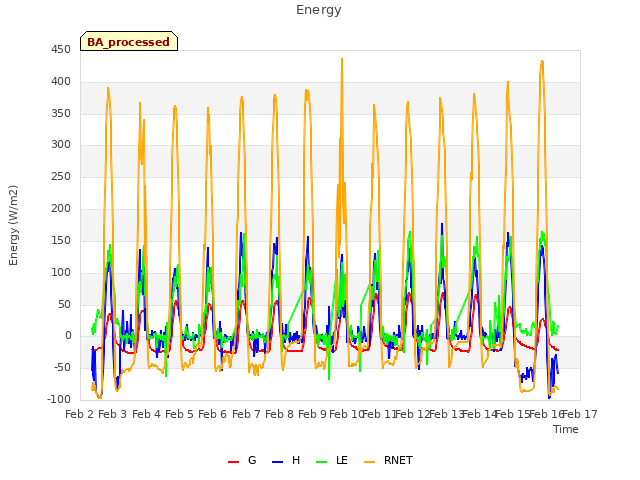
Task: Click the 450 y-axis tick label
Action: (x=61, y=50)
